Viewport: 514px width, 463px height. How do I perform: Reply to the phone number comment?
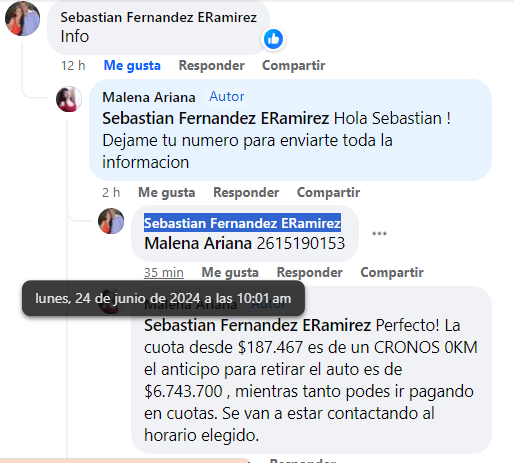pyautogui.click(x=310, y=272)
